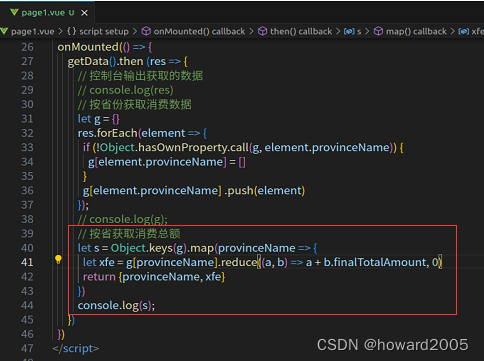Click the lightbulb quick-fix icon on line 41
484x361 pixels.
pos(58,260)
